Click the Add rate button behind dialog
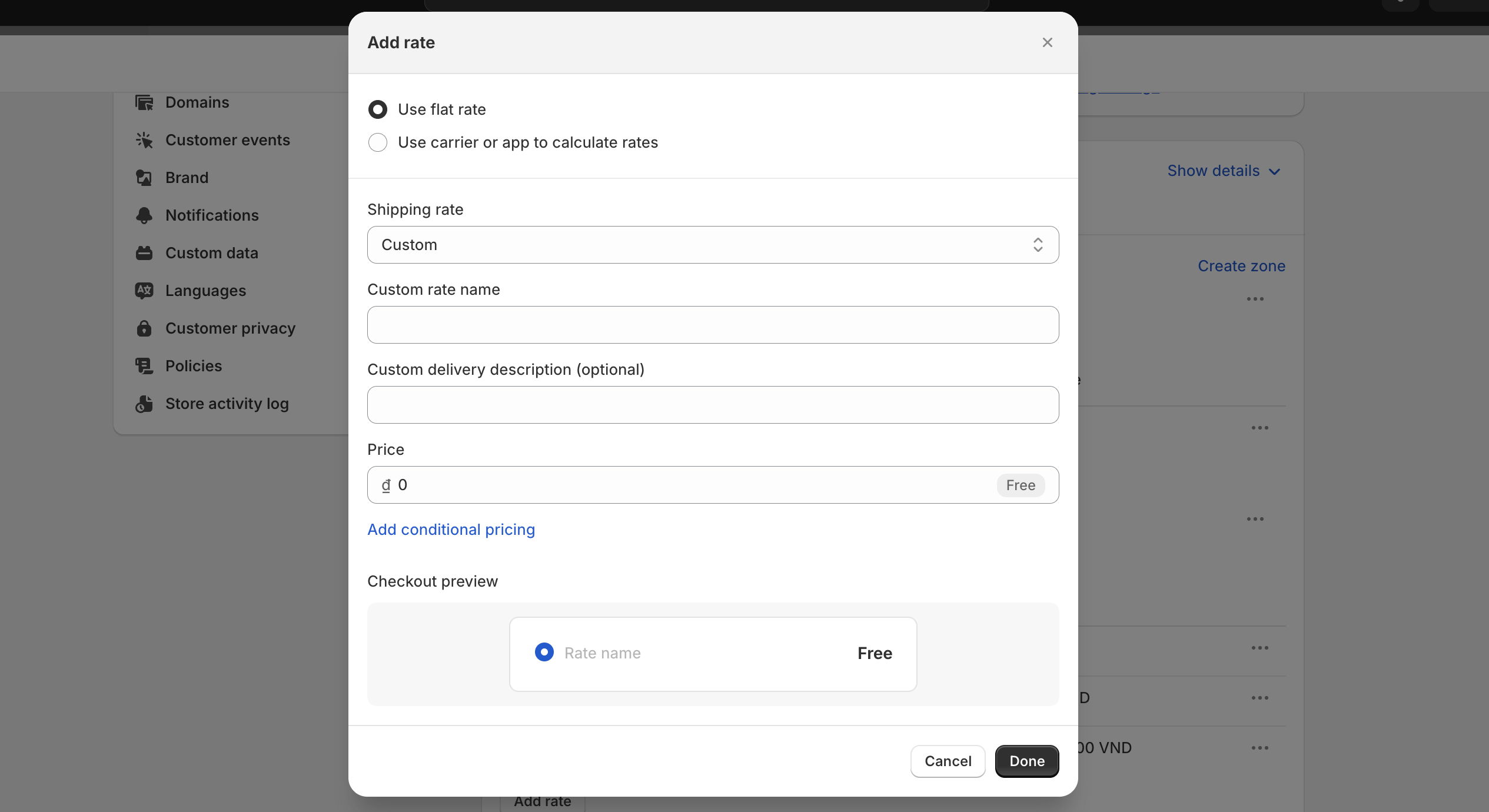1489x812 pixels. pos(542,803)
